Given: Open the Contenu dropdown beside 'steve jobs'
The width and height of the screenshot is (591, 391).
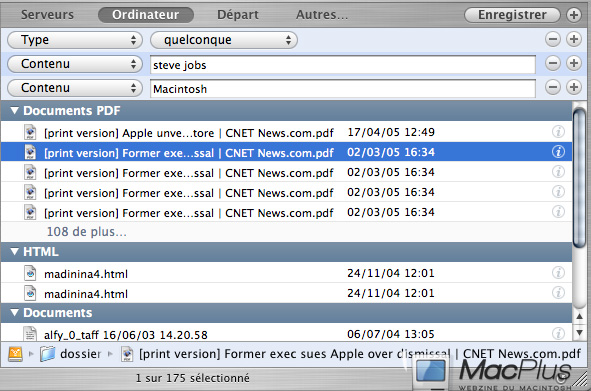Looking at the screenshot, I should tap(75, 64).
